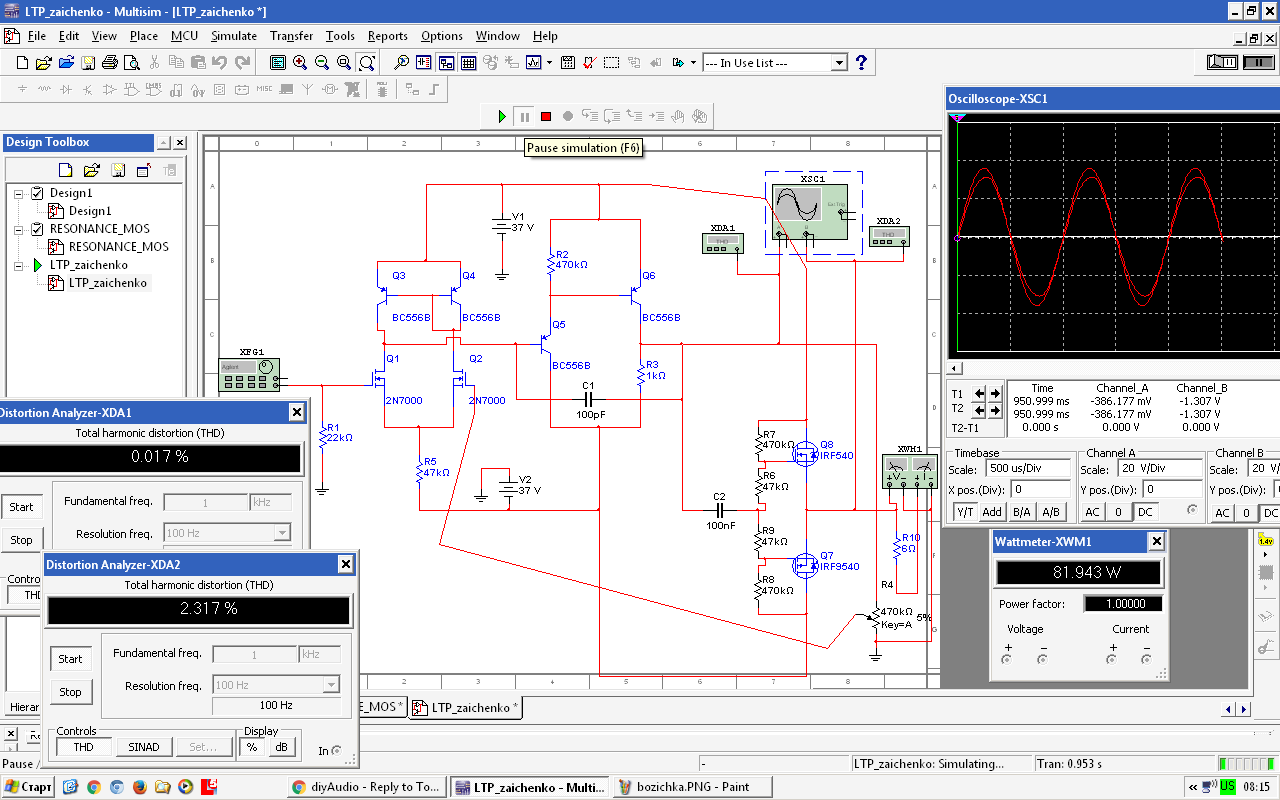The image size is (1280, 800).
Task: Zoom in on the schematic
Action: [x=300, y=62]
